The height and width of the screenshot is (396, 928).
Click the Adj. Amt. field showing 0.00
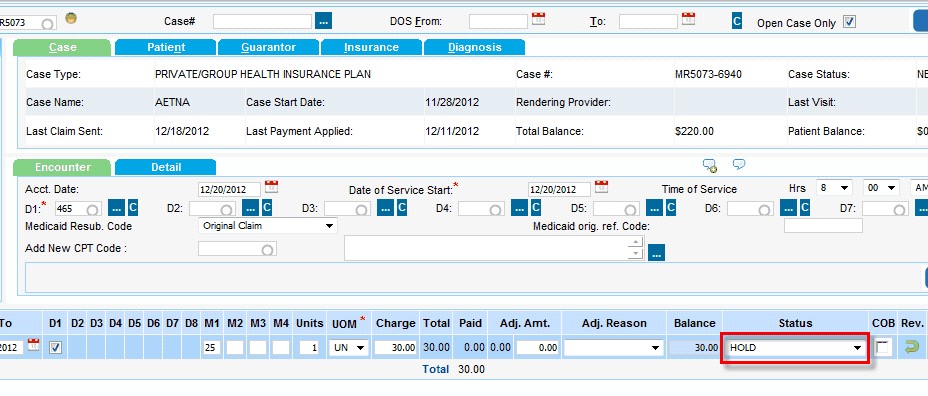537,348
